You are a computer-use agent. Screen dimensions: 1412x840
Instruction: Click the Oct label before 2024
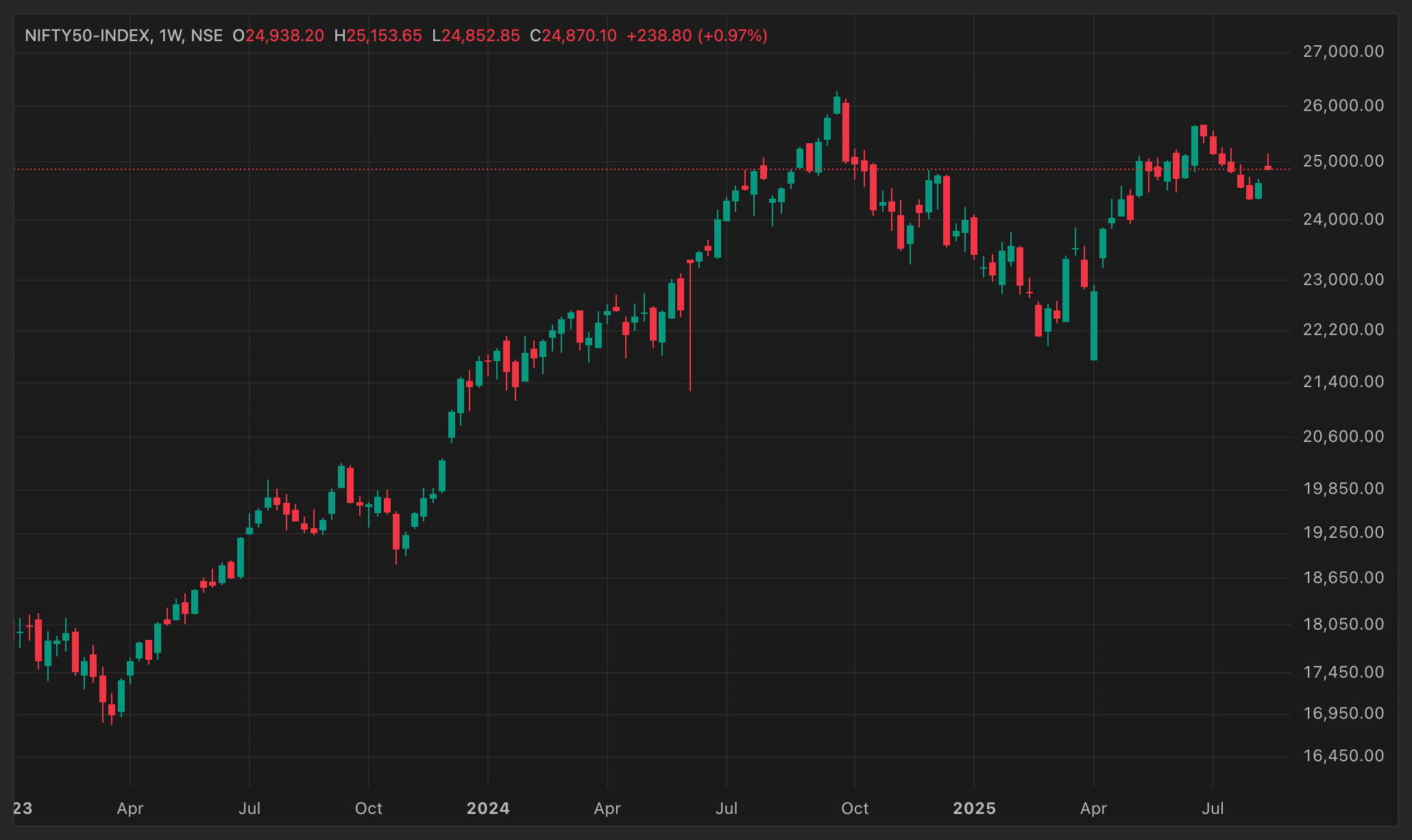click(369, 808)
